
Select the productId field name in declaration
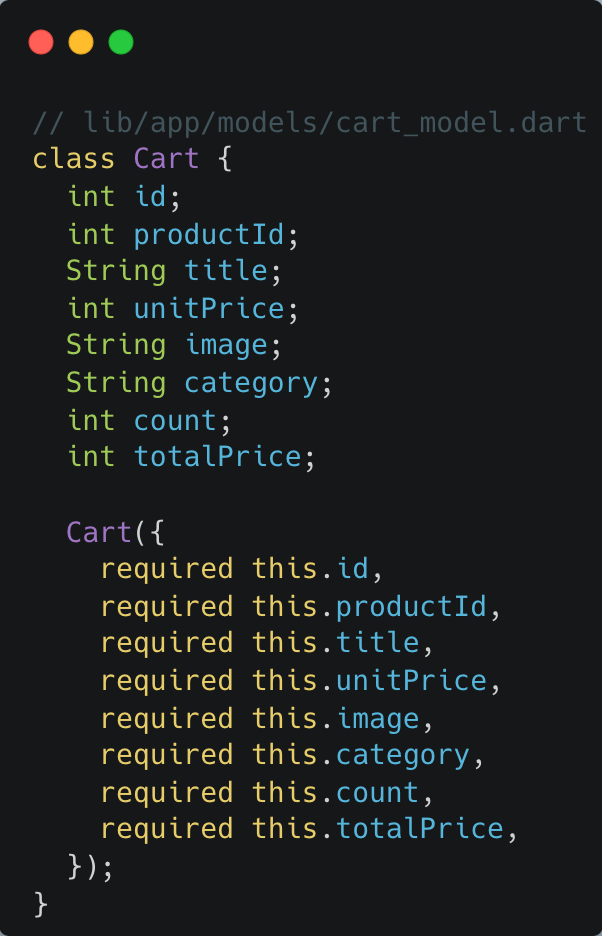tap(210, 234)
